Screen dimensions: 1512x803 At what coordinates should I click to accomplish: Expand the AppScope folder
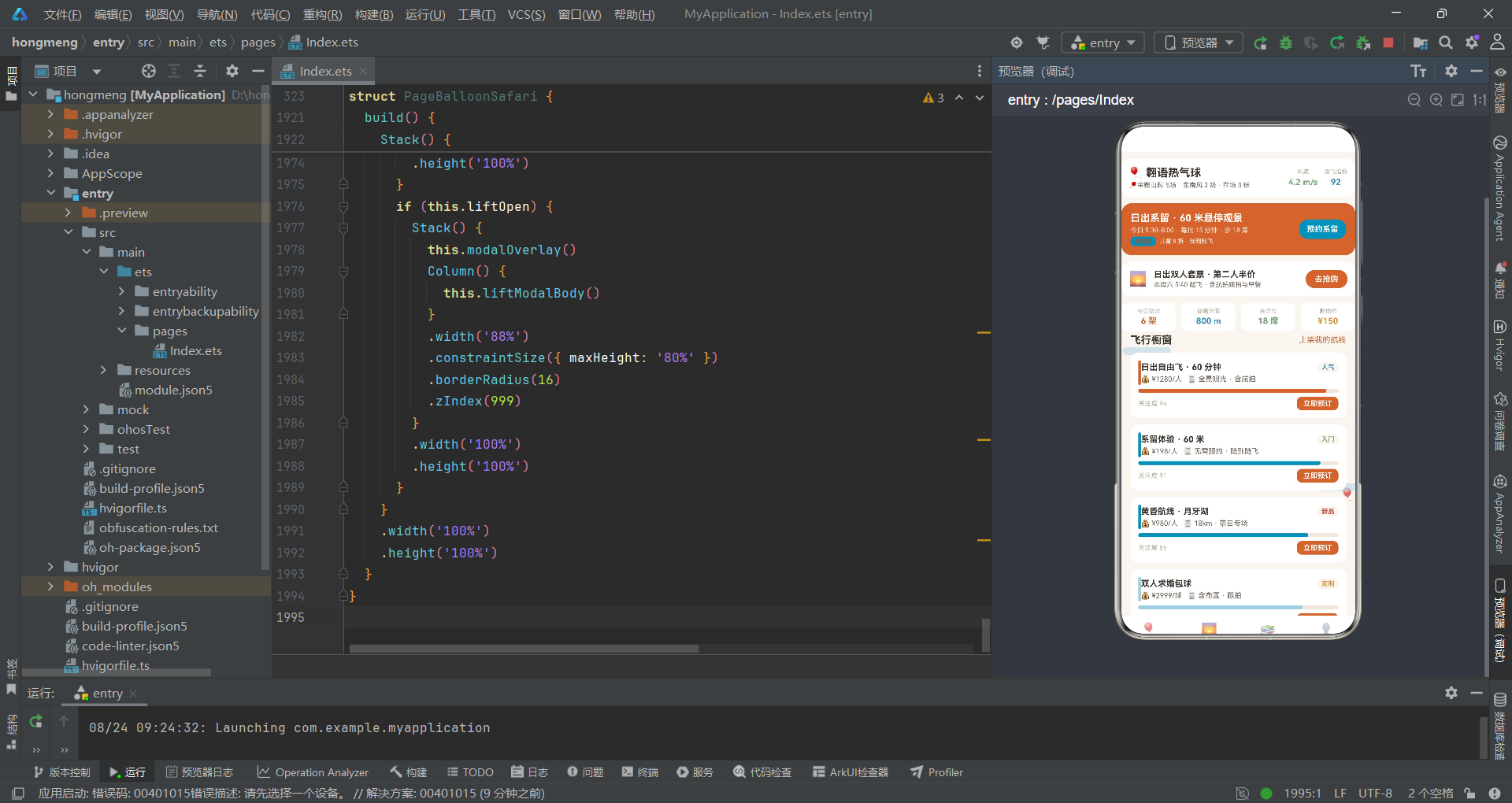(50, 173)
